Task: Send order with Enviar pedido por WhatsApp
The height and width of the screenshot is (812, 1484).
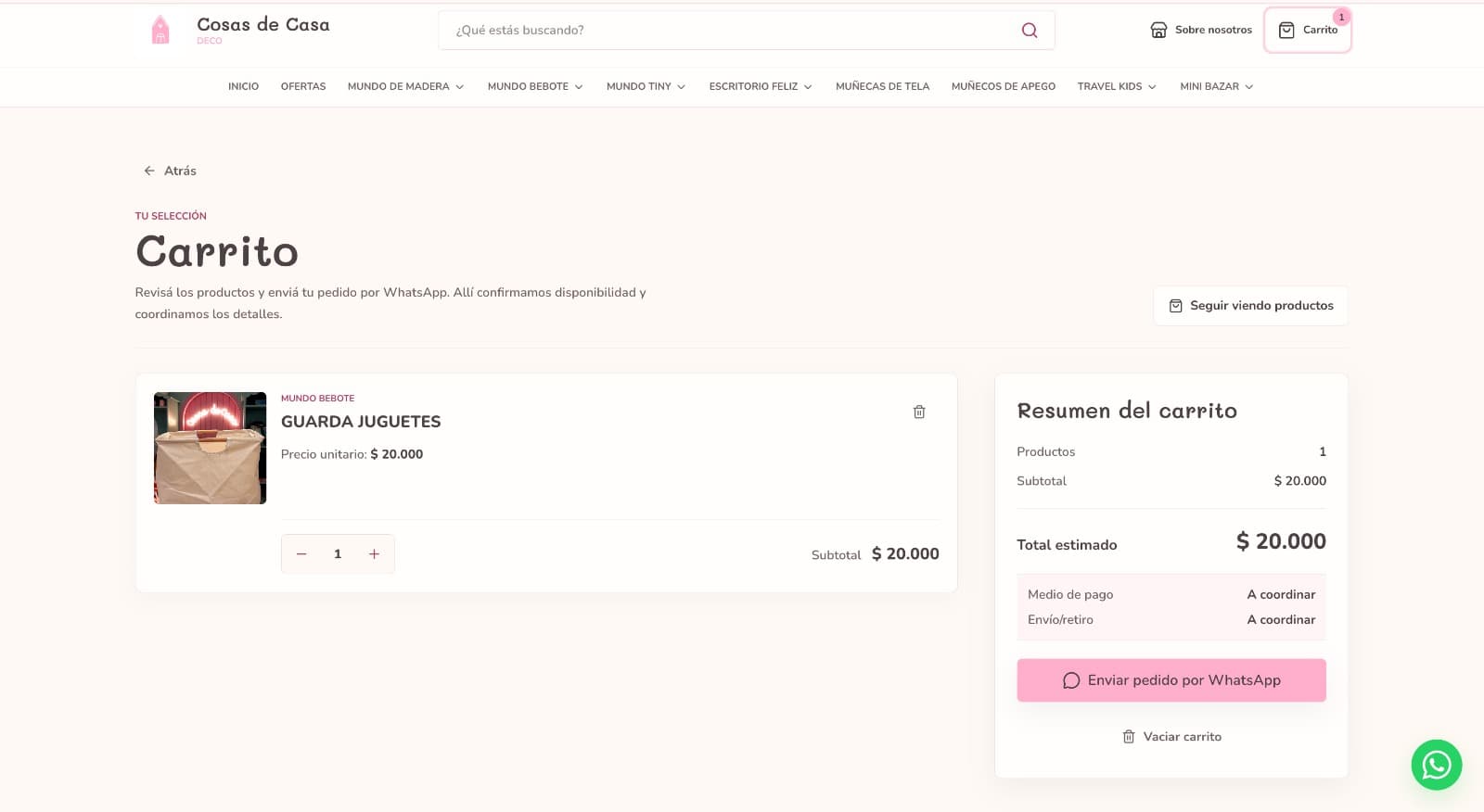Action: click(x=1171, y=680)
